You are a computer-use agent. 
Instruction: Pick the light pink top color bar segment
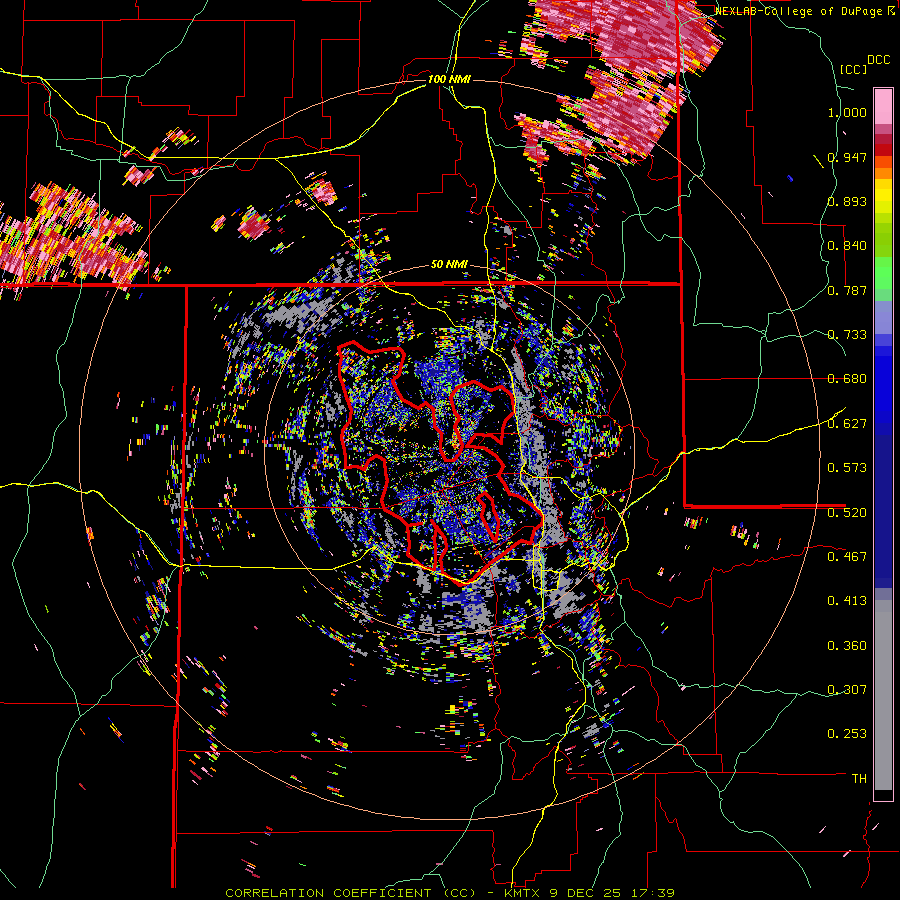tap(883, 106)
